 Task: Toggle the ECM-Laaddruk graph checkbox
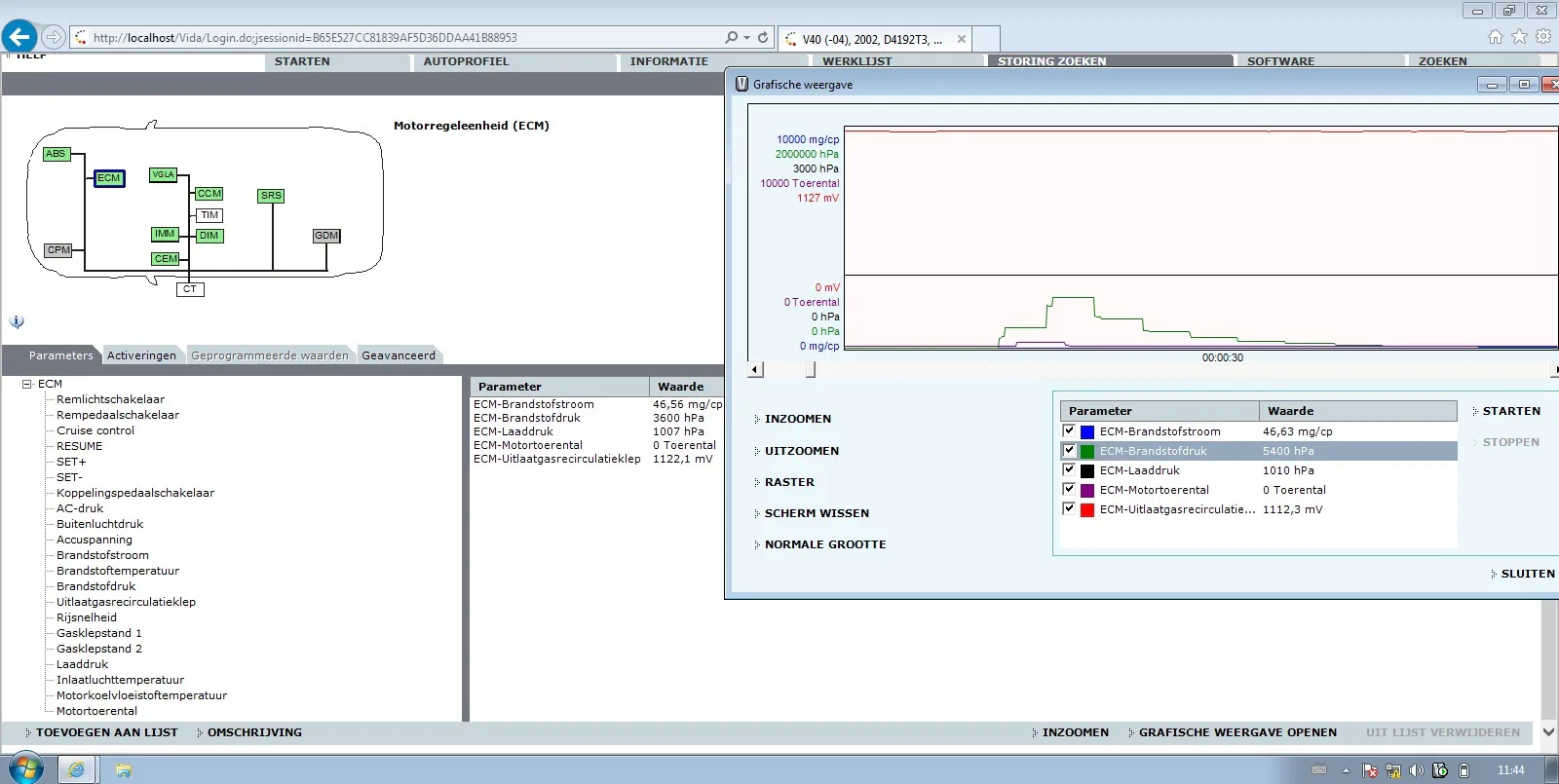(1069, 470)
